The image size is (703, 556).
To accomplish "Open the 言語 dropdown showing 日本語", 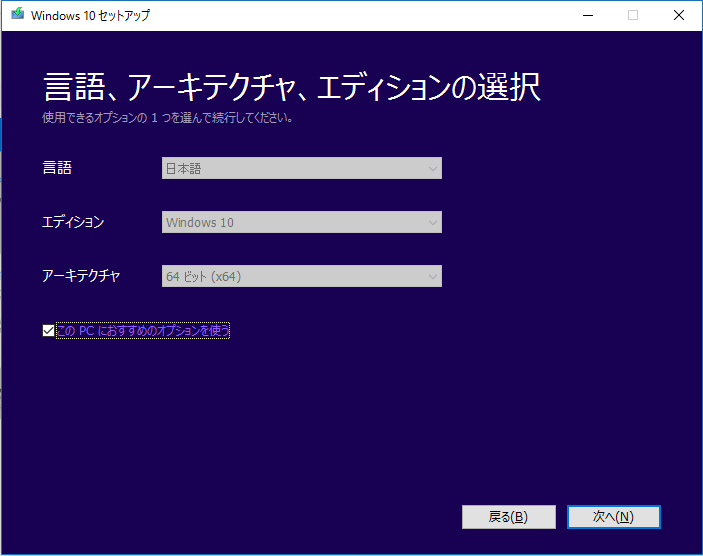I will pos(302,168).
